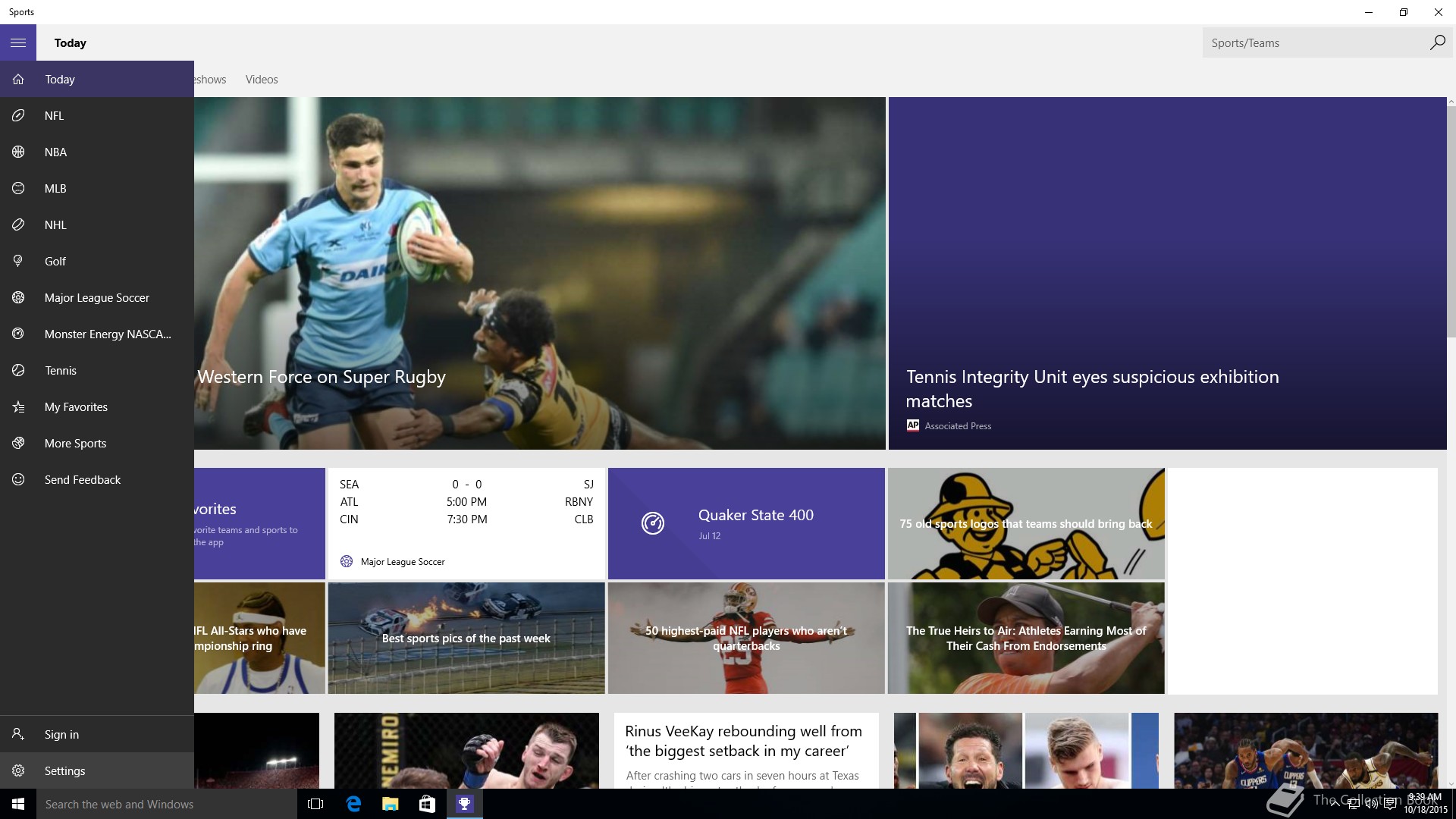Open the Windows Store taskbar icon

(427, 804)
